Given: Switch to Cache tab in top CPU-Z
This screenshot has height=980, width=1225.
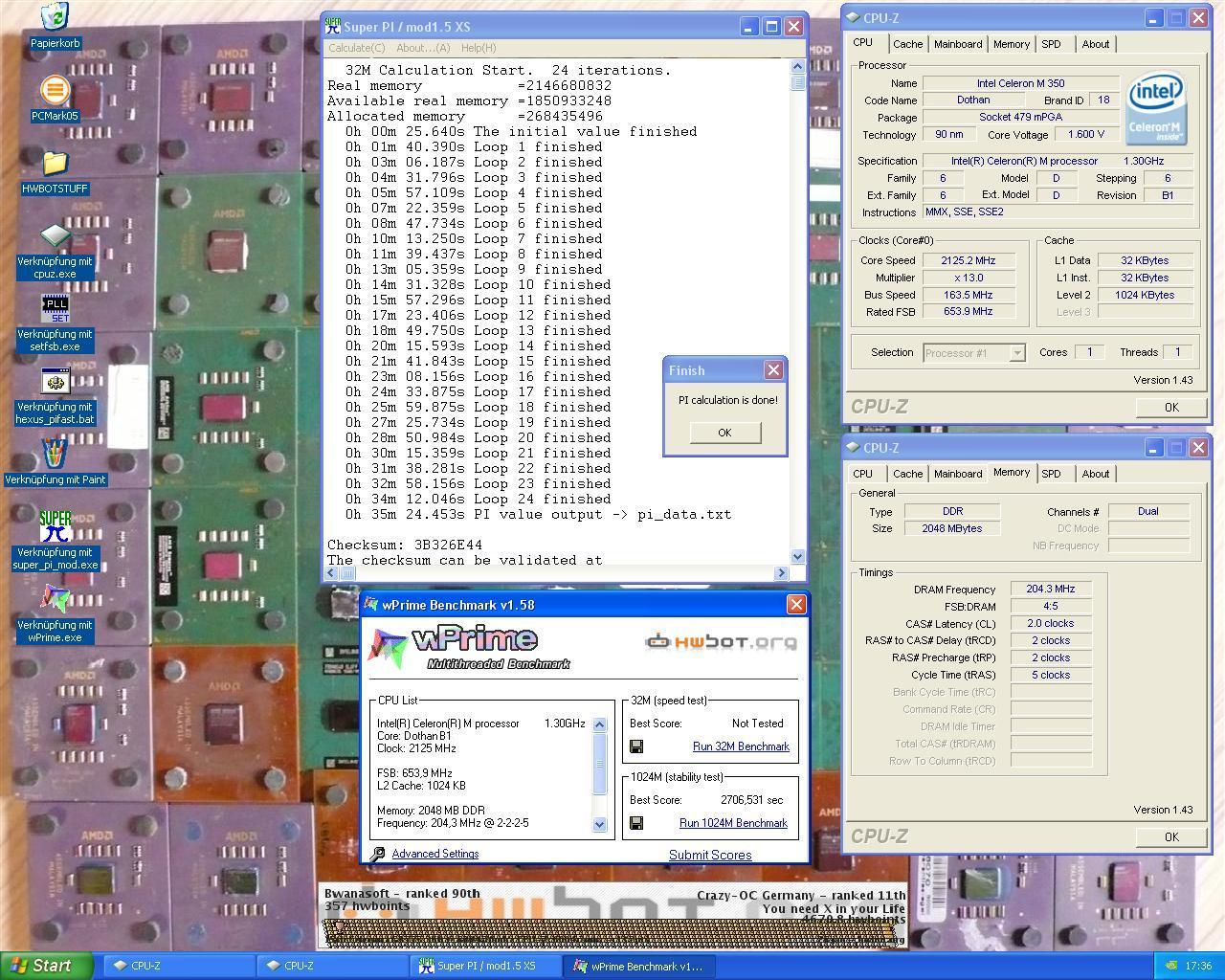Looking at the screenshot, I should 907,44.
